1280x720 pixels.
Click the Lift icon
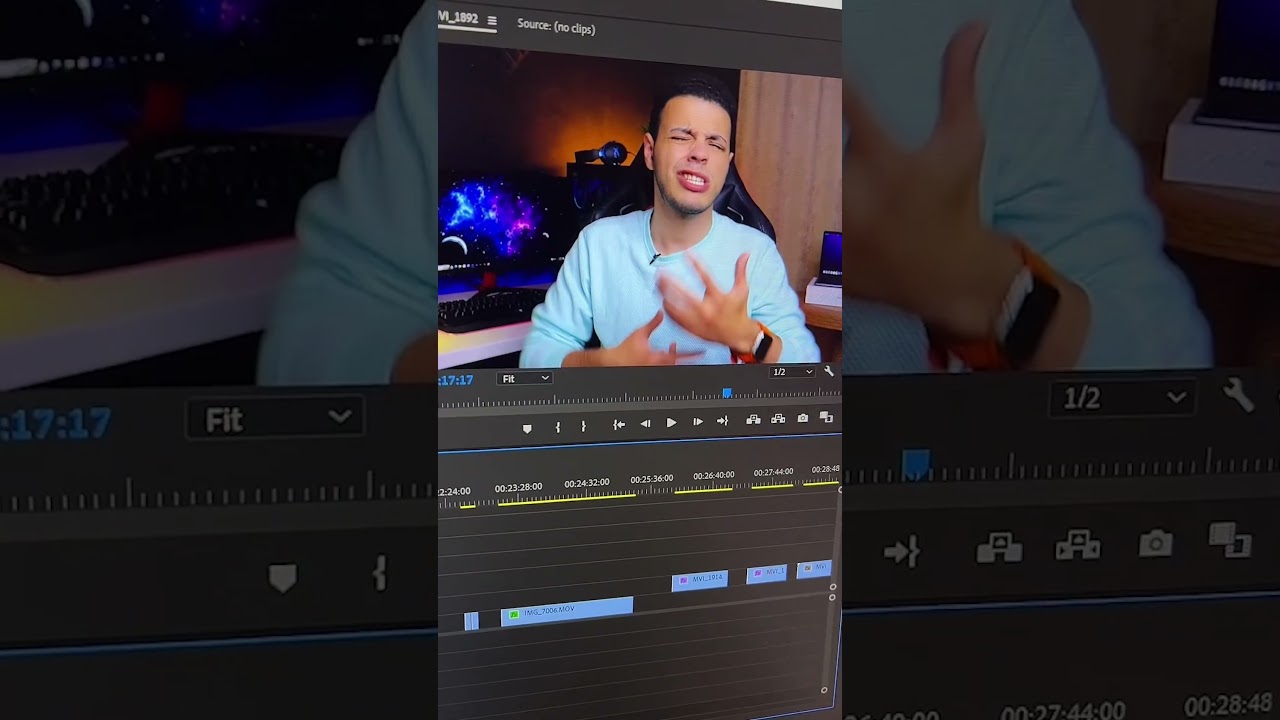tap(753, 419)
